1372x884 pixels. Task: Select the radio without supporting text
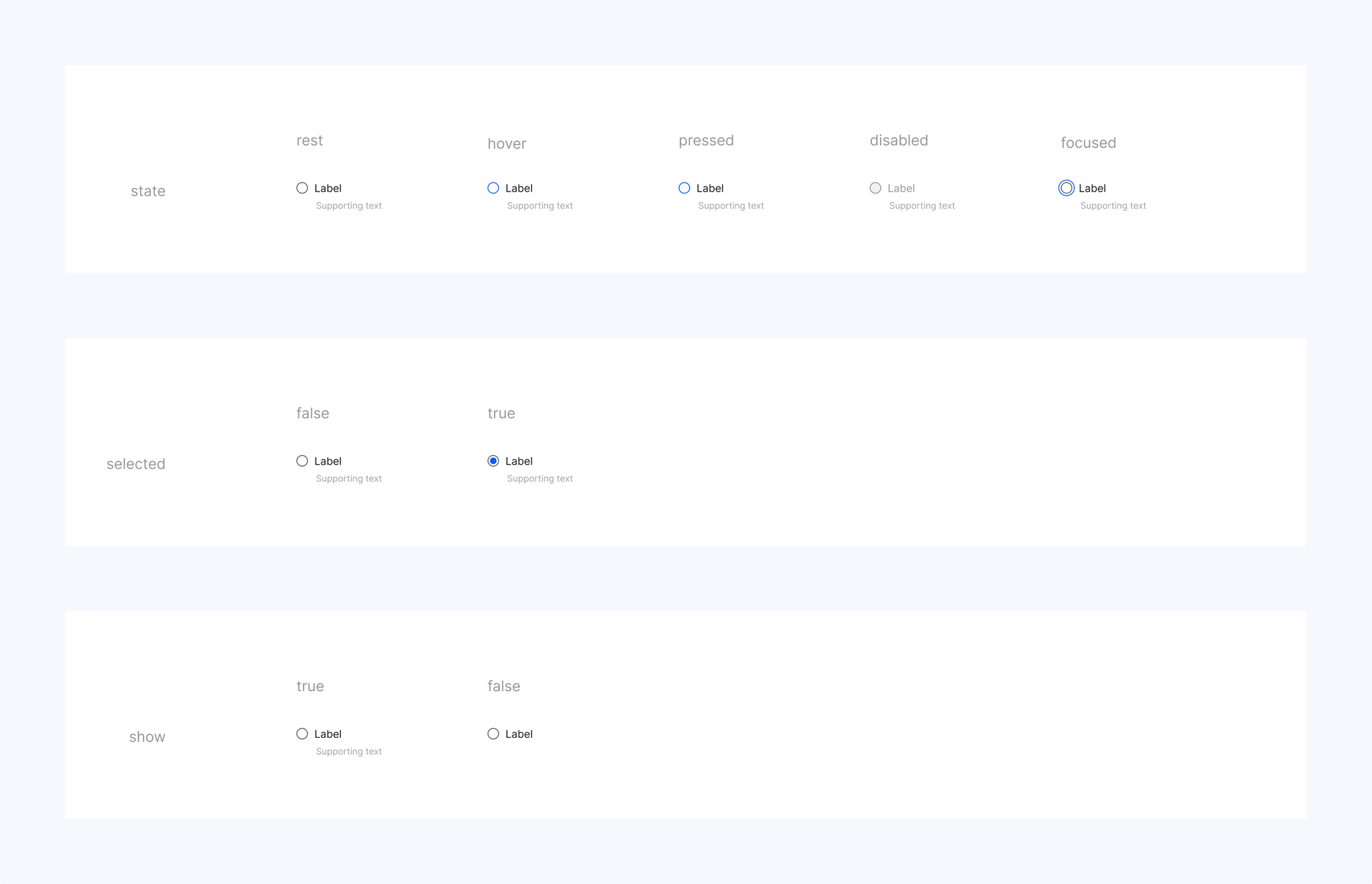[x=493, y=734]
